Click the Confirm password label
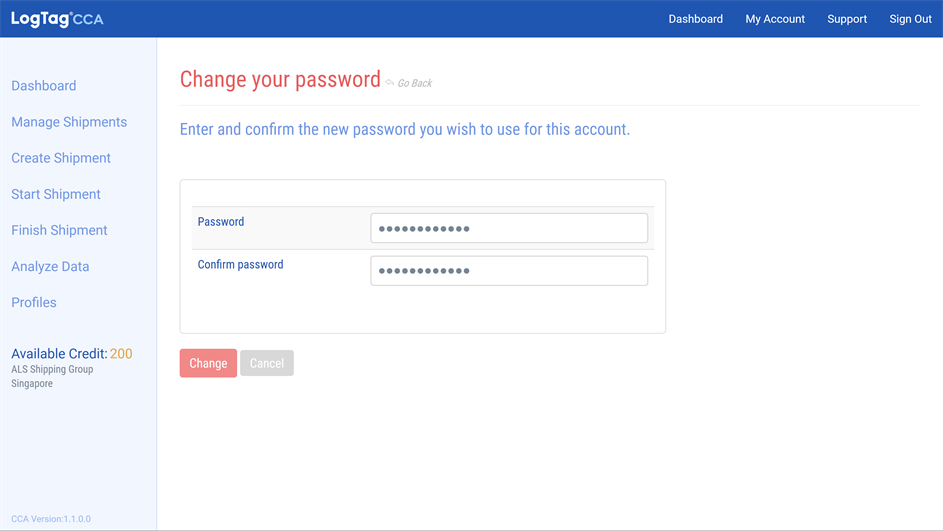Viewport: 943px width, 531px height. click(240, 265)
